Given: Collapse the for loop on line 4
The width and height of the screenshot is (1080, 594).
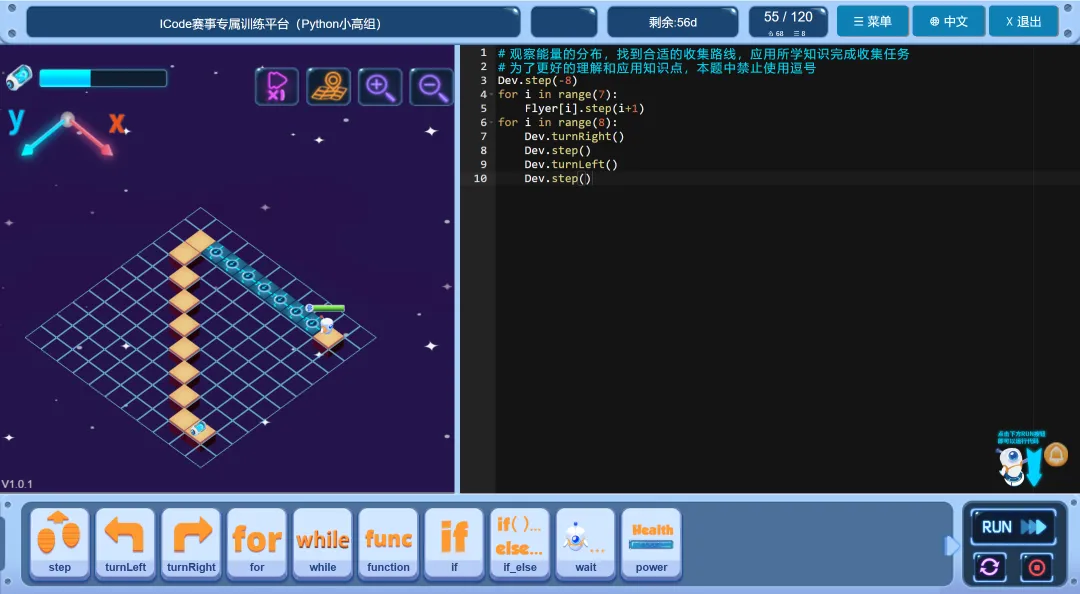Looking at the screenshot, I should (x=492, y=94).
